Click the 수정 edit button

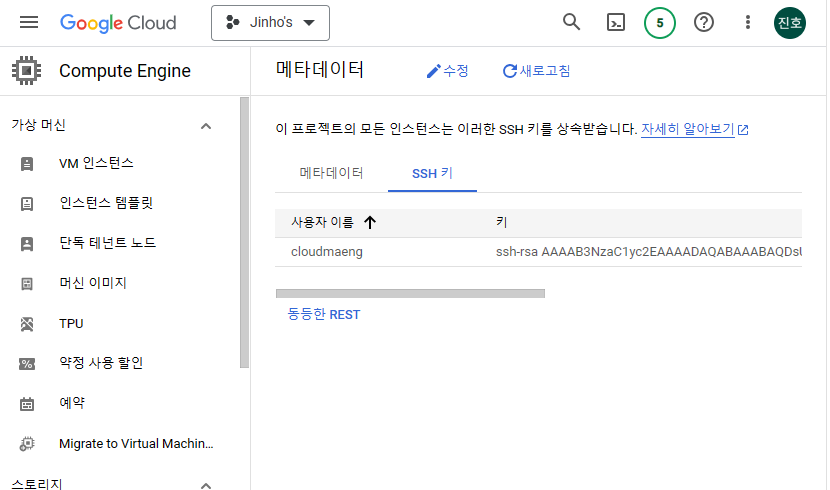click(x=447, y=71)
